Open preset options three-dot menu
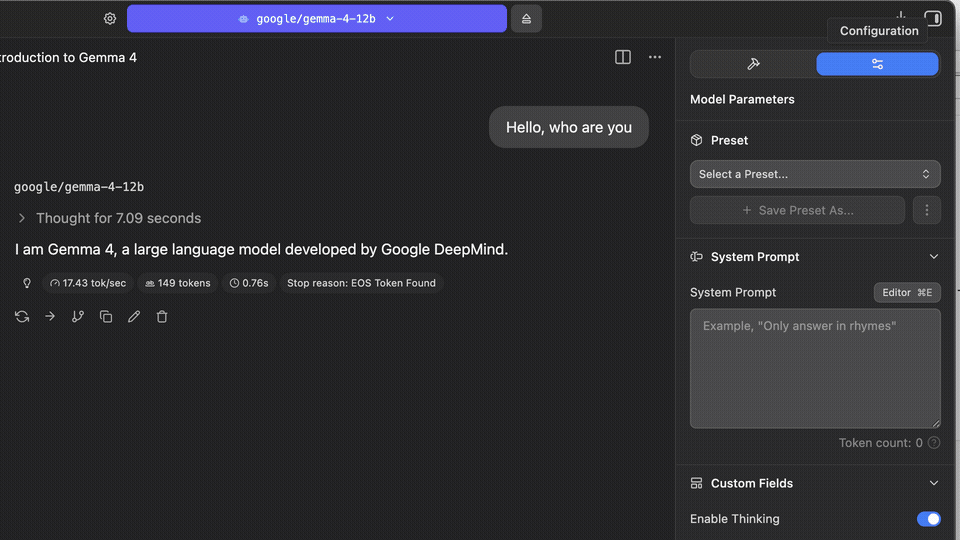The height and width of the screenshot is (540, 960). click(x=926, y=210)
